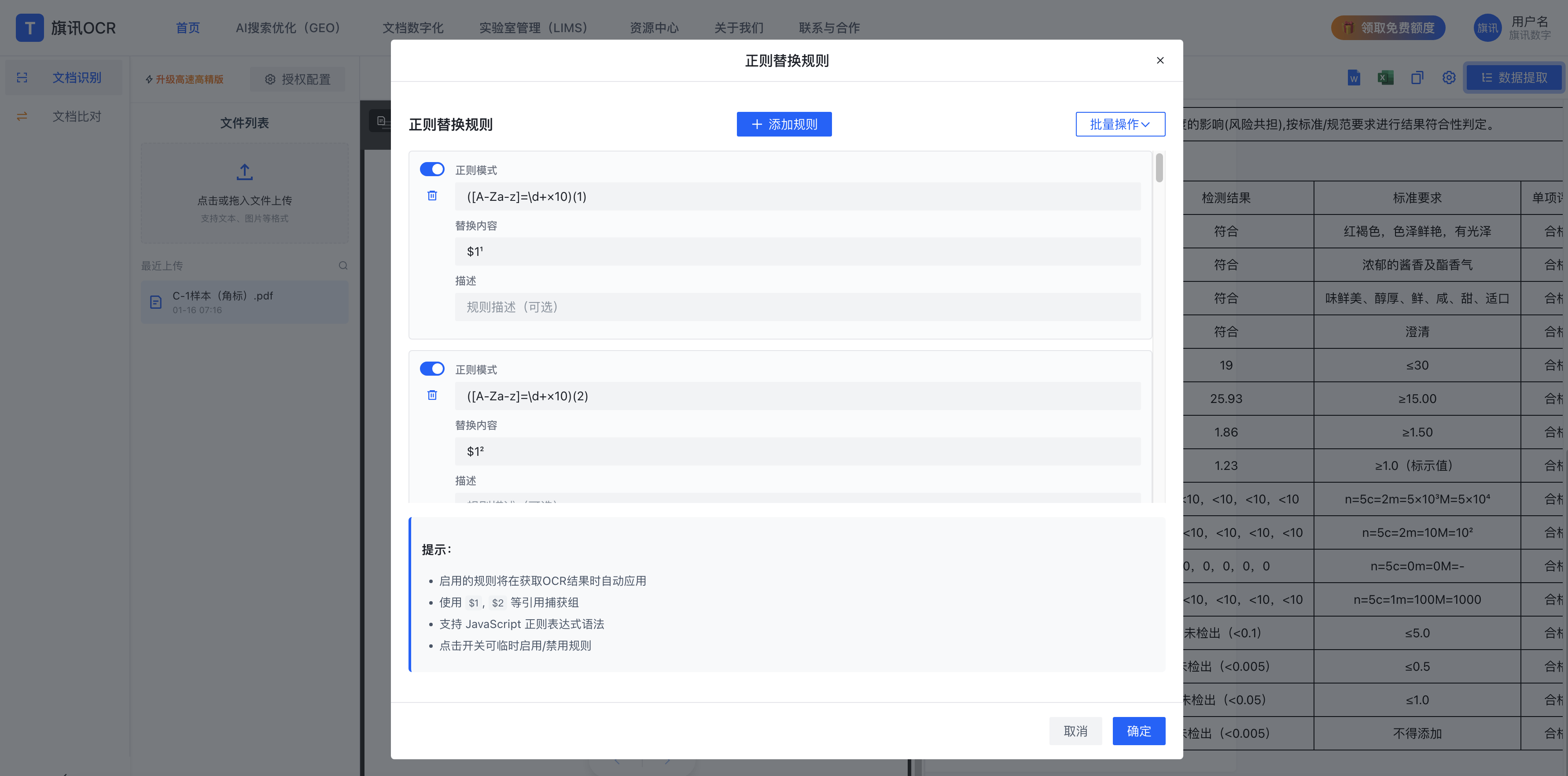This screenshot has width=1568, height=776.
Task: Delete the second regex rule via trash icon
Action: (432, 395)
